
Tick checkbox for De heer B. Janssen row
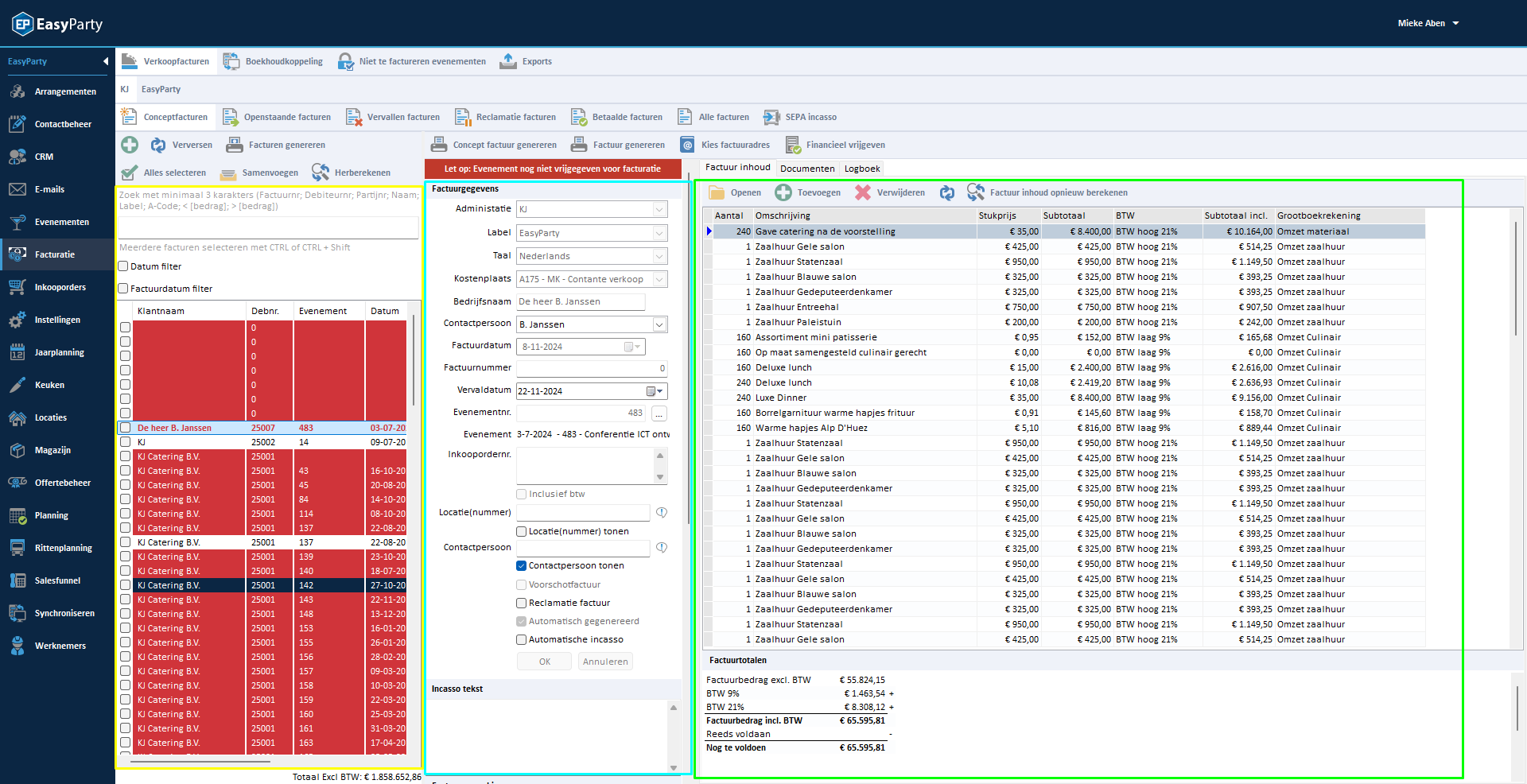[x=125, y=428]
